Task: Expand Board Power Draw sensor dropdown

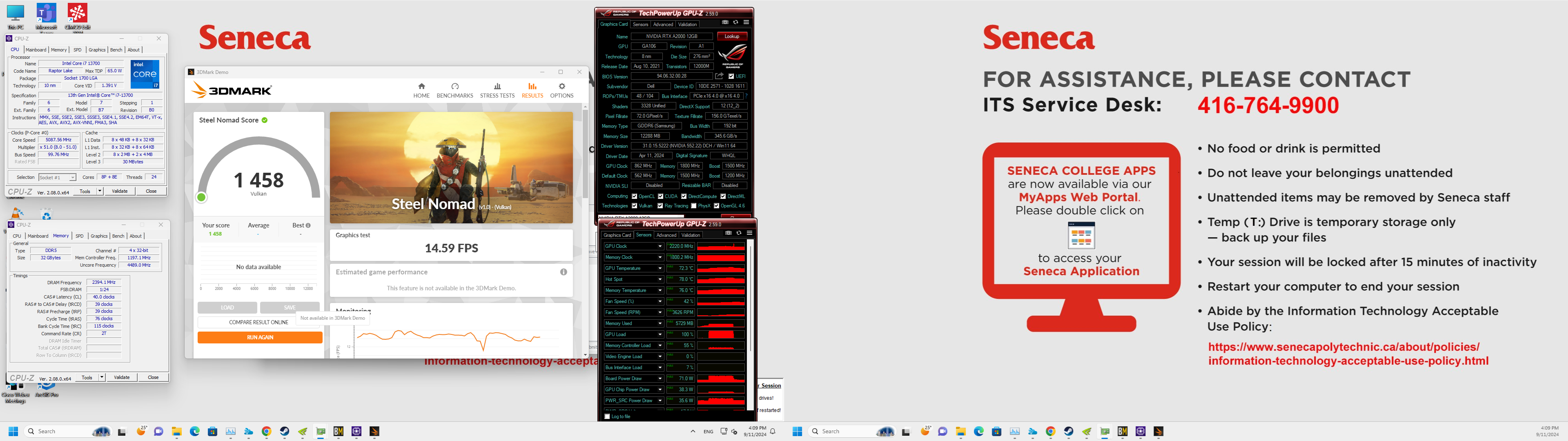Action: (660, 378)
